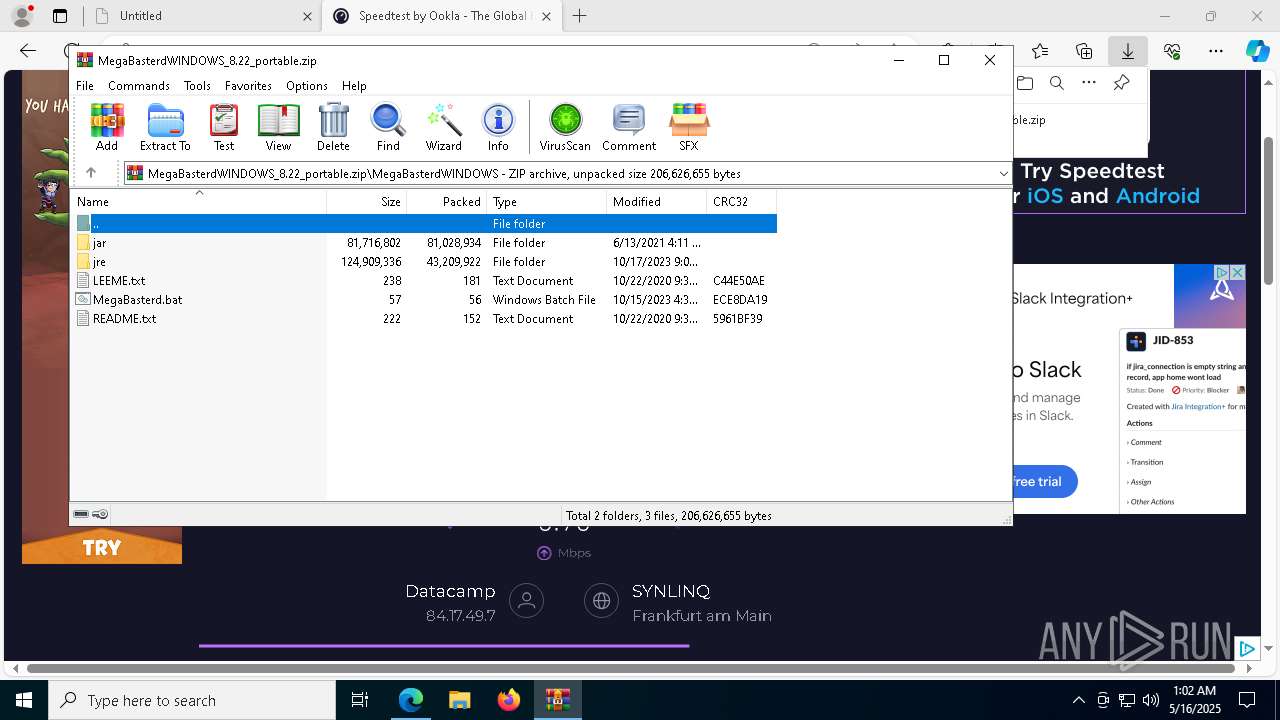The width and height of the screenshot is (1280, 720).
Task: Select the parent folder '..' row
Action: point(425,224)
